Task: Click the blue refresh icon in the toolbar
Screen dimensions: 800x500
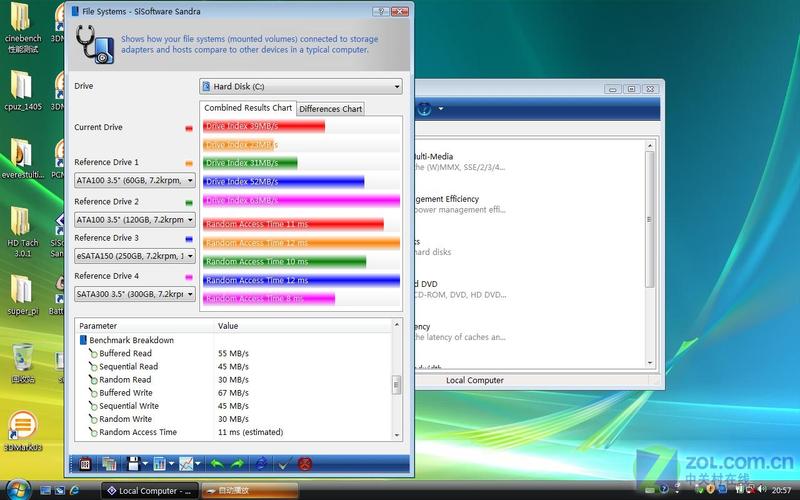Action: click(x=261, y=464)
